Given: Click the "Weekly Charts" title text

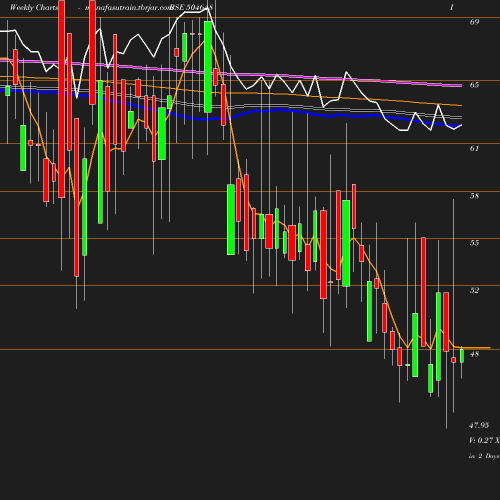Looking at the screenshot, I should [33, 8].
